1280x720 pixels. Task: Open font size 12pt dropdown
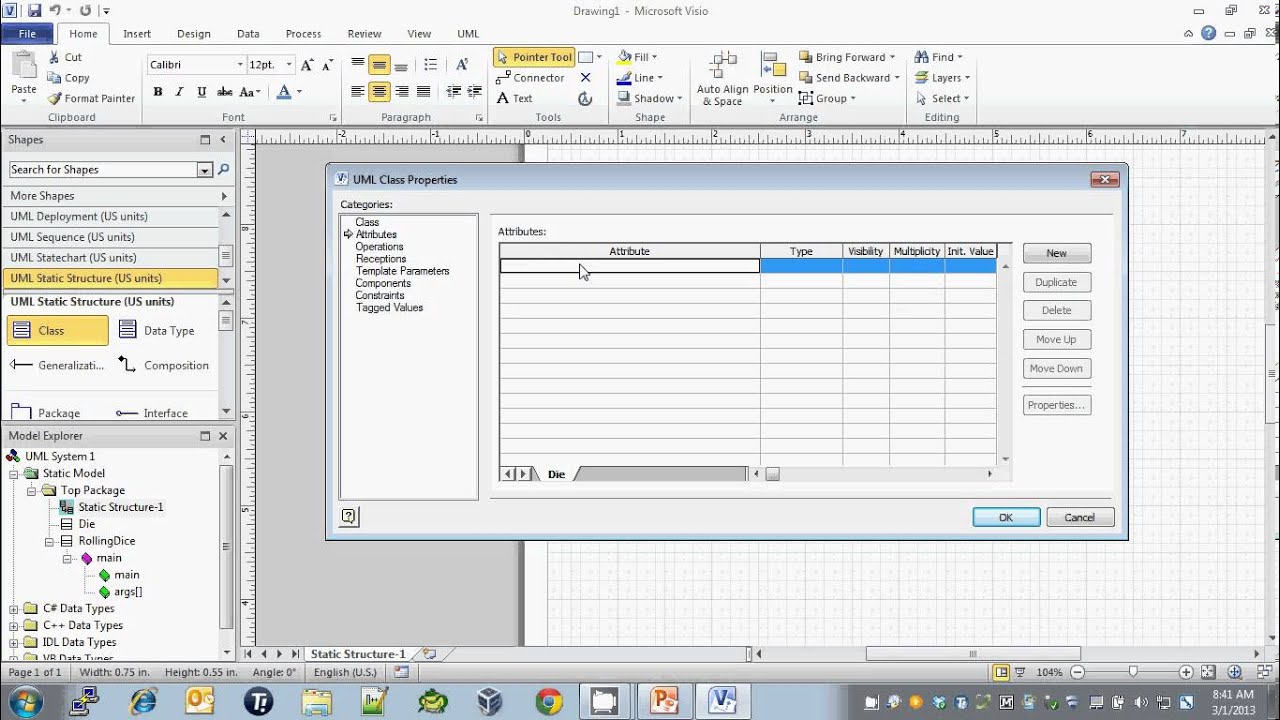click(x=289, y=64)
